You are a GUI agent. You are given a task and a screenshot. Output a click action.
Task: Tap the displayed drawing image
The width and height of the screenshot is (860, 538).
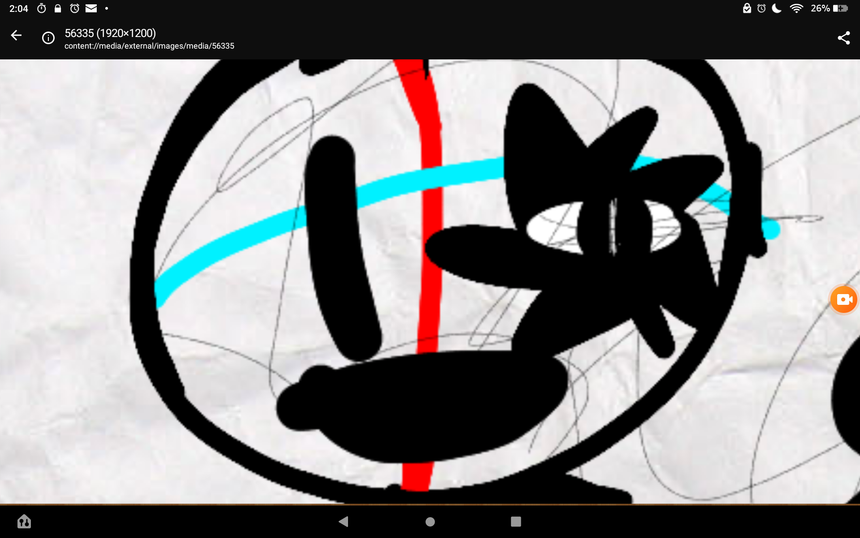[430, 281]
